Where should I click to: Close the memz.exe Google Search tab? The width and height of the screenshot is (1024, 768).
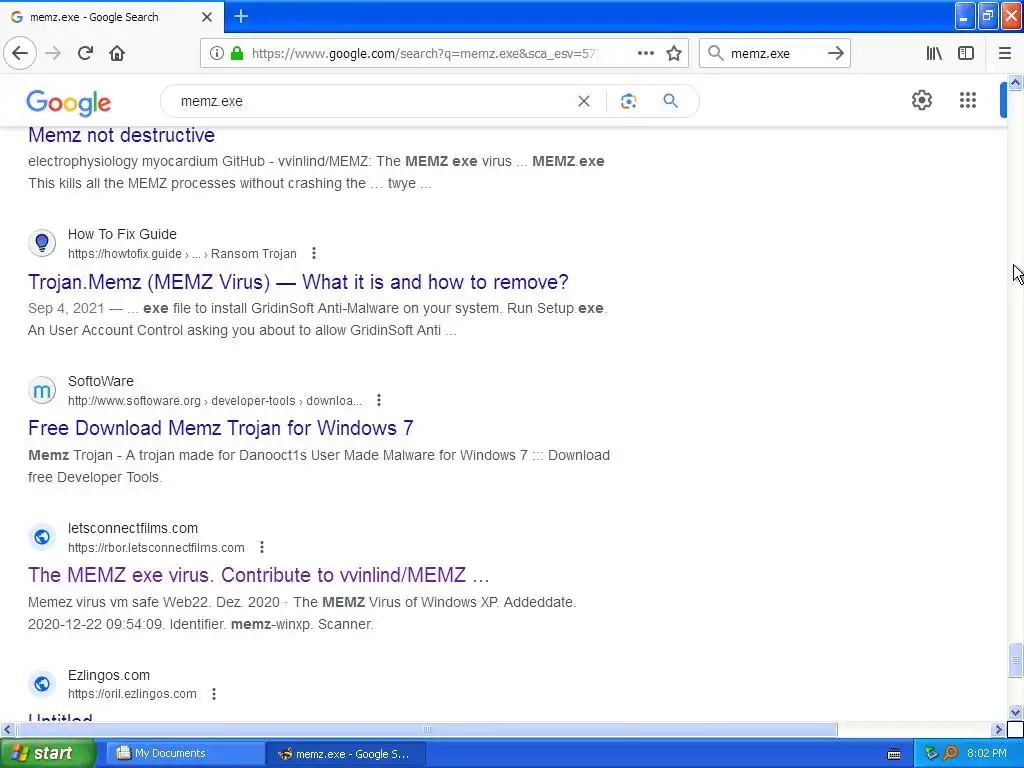pos(206,17)
